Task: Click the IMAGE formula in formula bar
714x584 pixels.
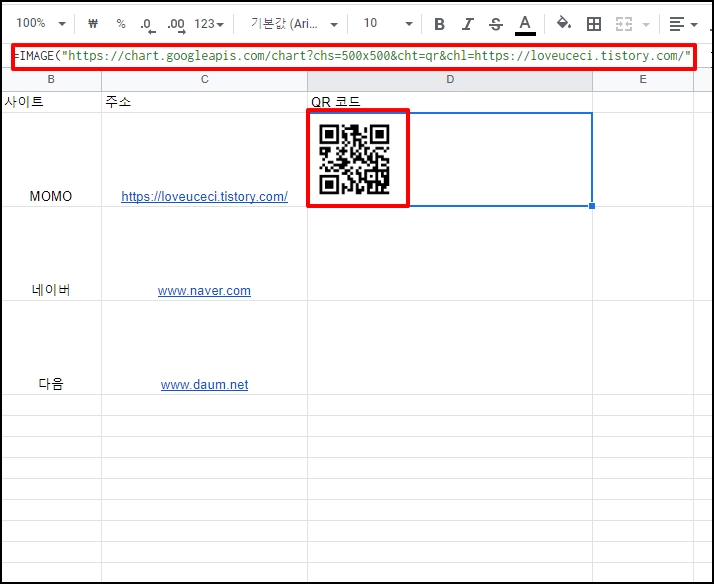Action: 353,56
